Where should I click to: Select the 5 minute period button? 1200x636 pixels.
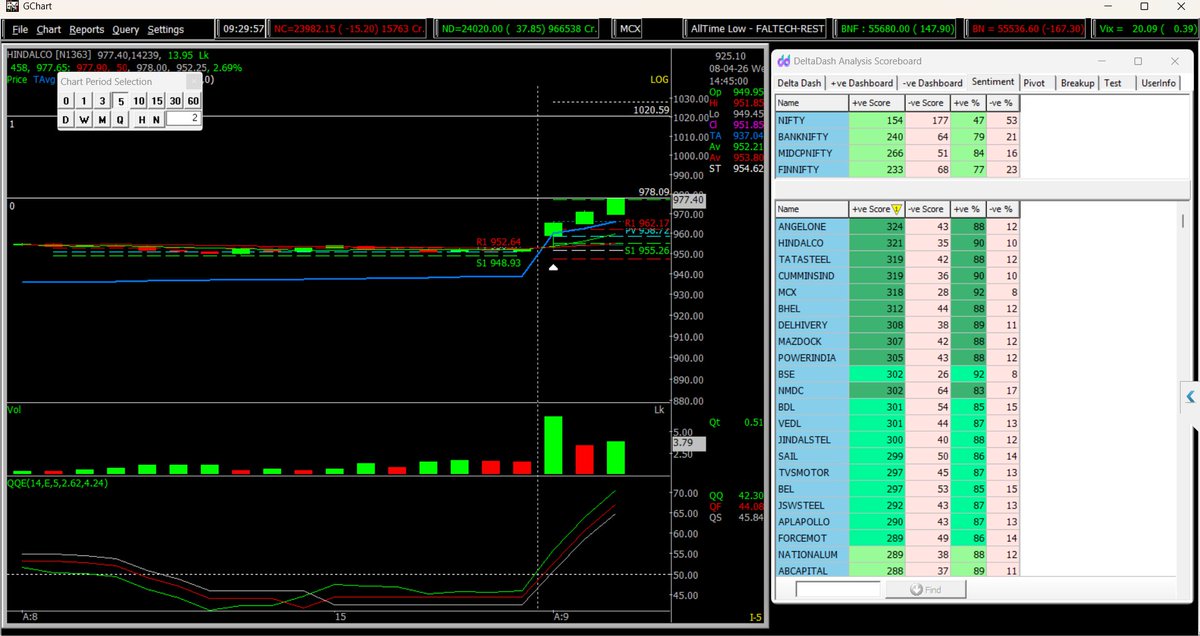120,101
